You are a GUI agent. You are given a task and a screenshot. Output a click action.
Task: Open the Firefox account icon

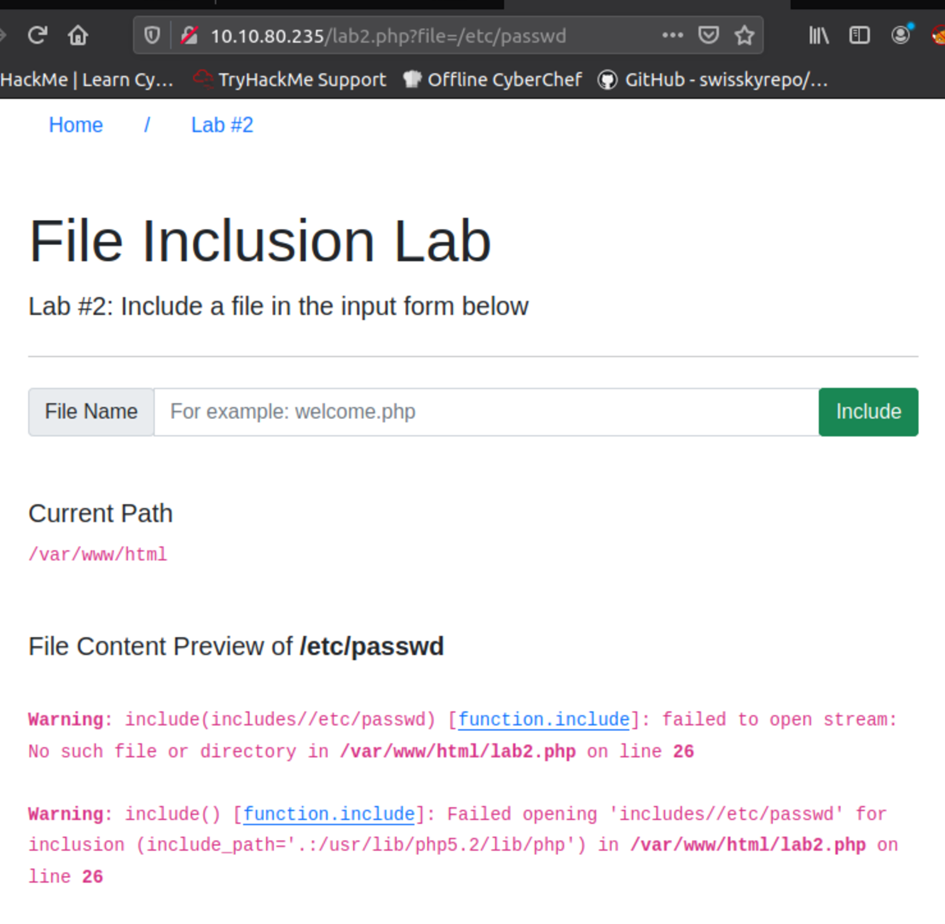[900, 36]
